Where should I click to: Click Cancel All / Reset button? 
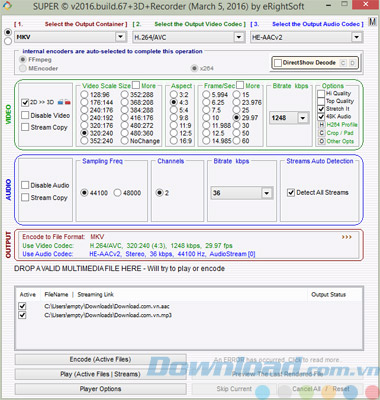click(x=321, y=389)
